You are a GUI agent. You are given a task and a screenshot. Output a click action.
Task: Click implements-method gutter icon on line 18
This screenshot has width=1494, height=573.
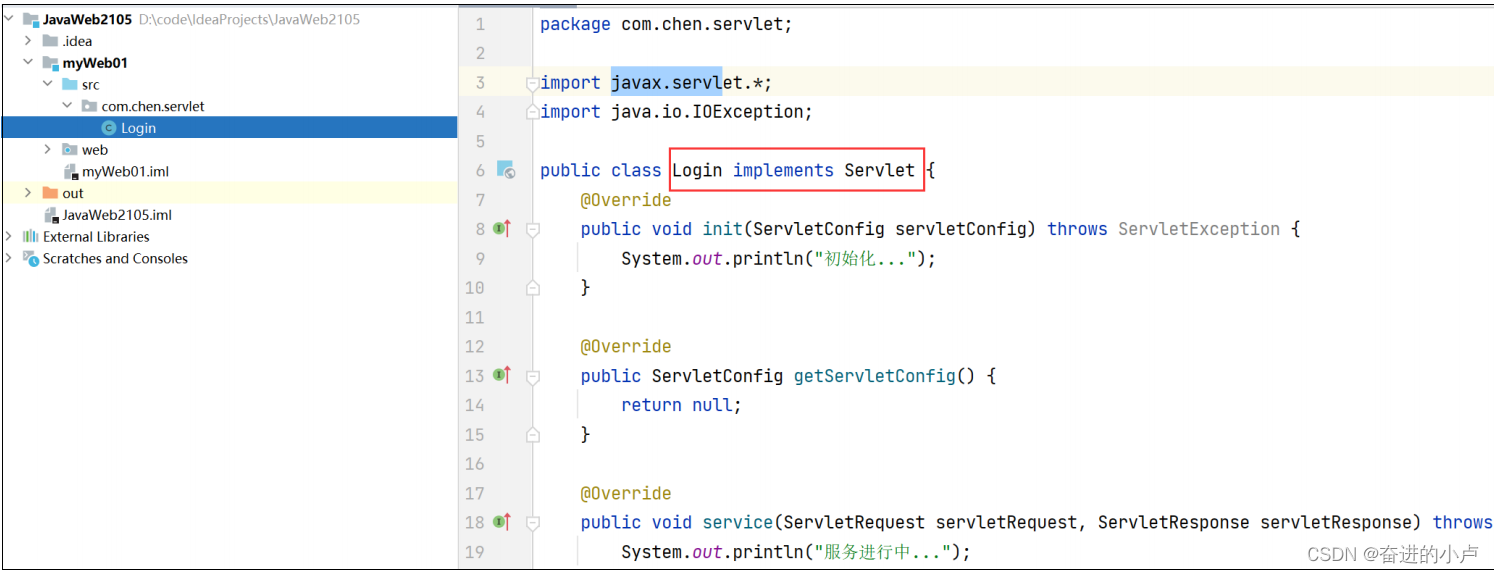point(502,522)
